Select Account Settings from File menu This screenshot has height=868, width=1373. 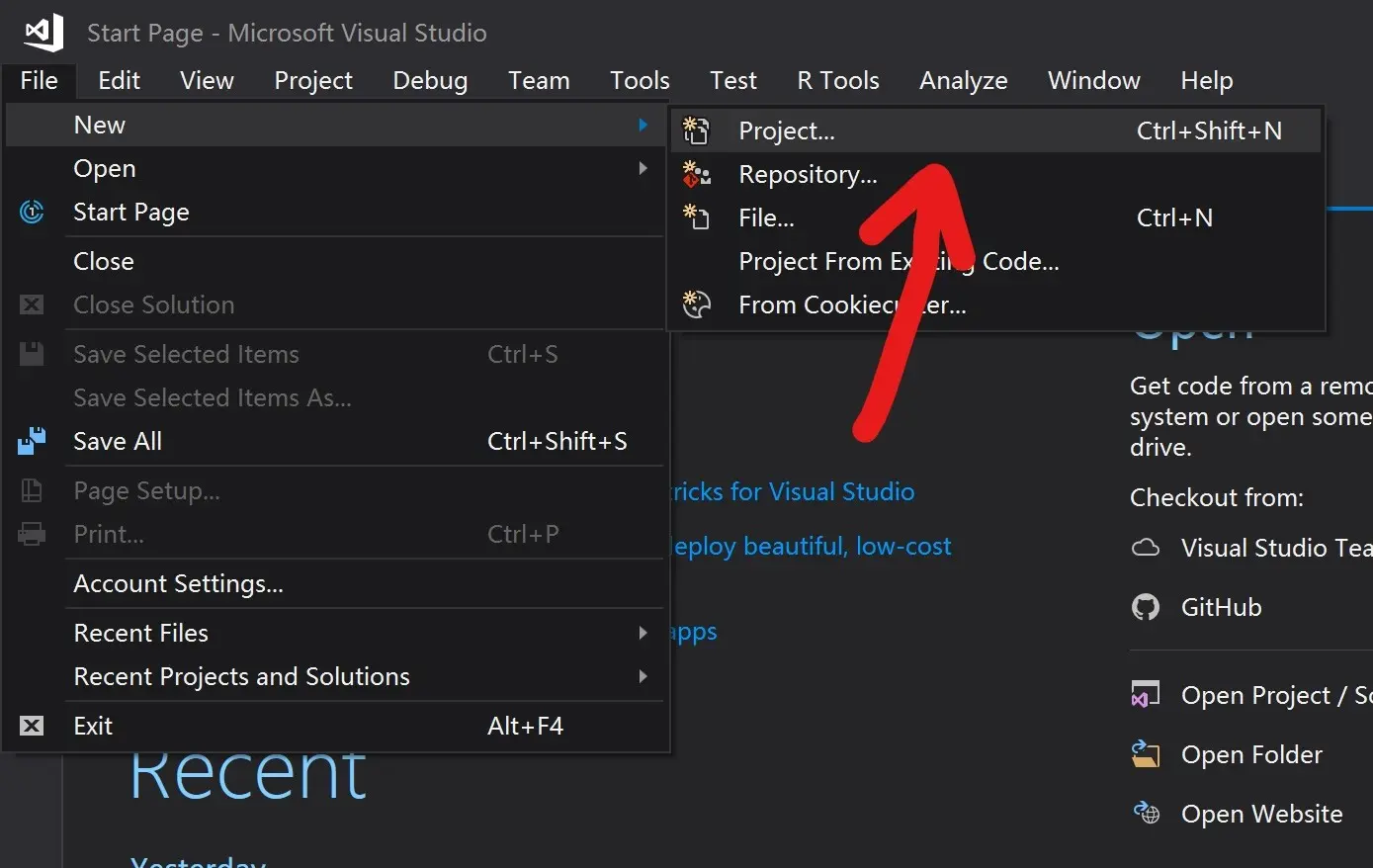pyautogui.click(x=178, y=583)
